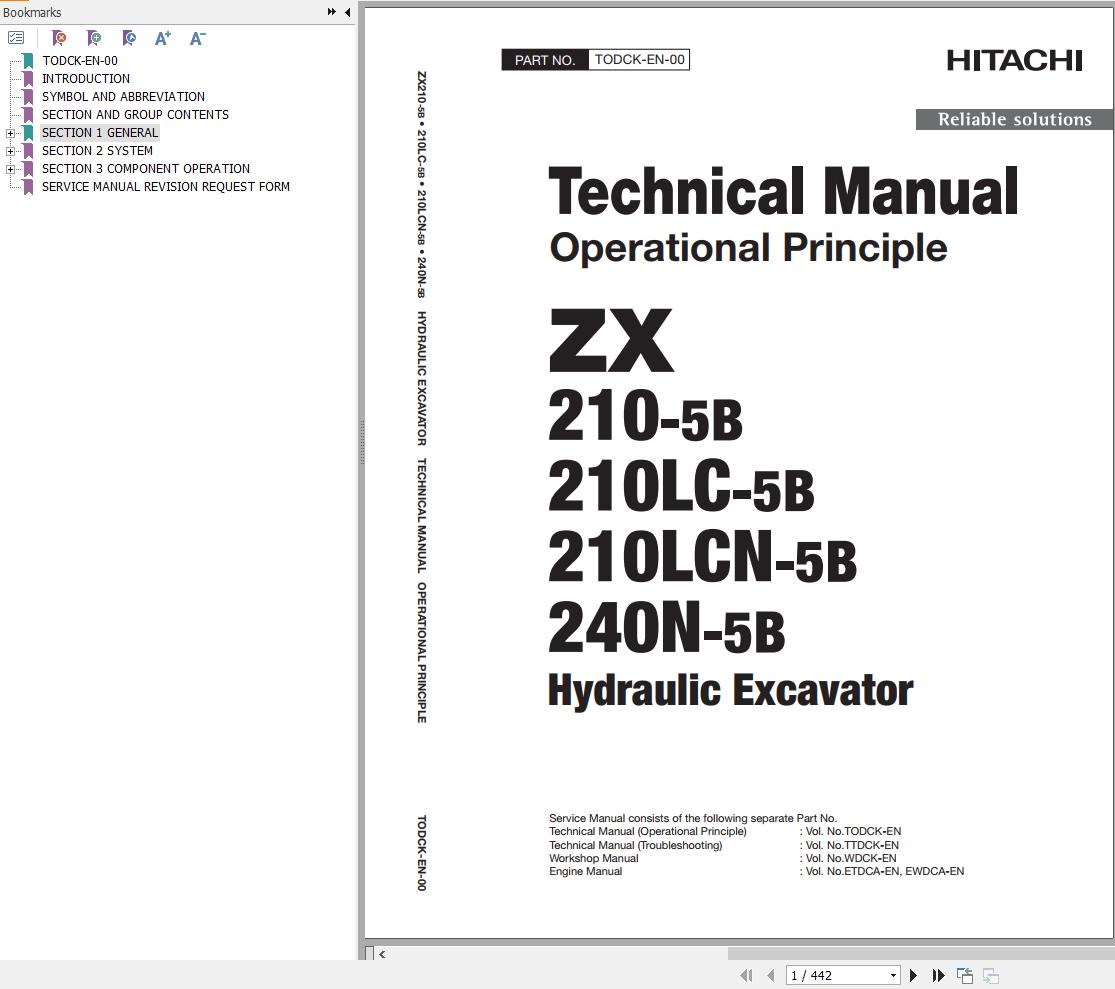Click the delete bookmark icon
The height and width of the screenshot is (989, 1115).
(59, 38)
